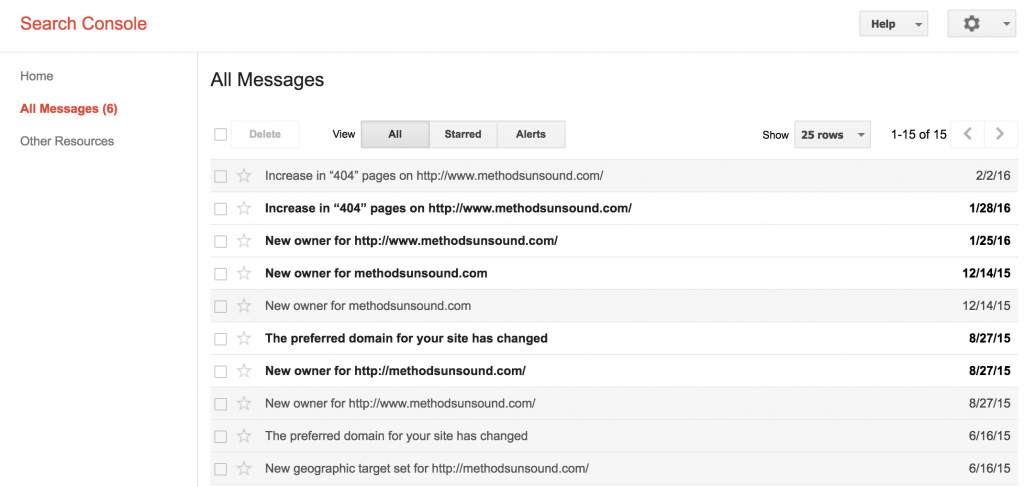Star the non-bold 12/14/15 New owner message
Image resolution: width=1024 pixels, height=487 pixels.
[x=244, y=306]
